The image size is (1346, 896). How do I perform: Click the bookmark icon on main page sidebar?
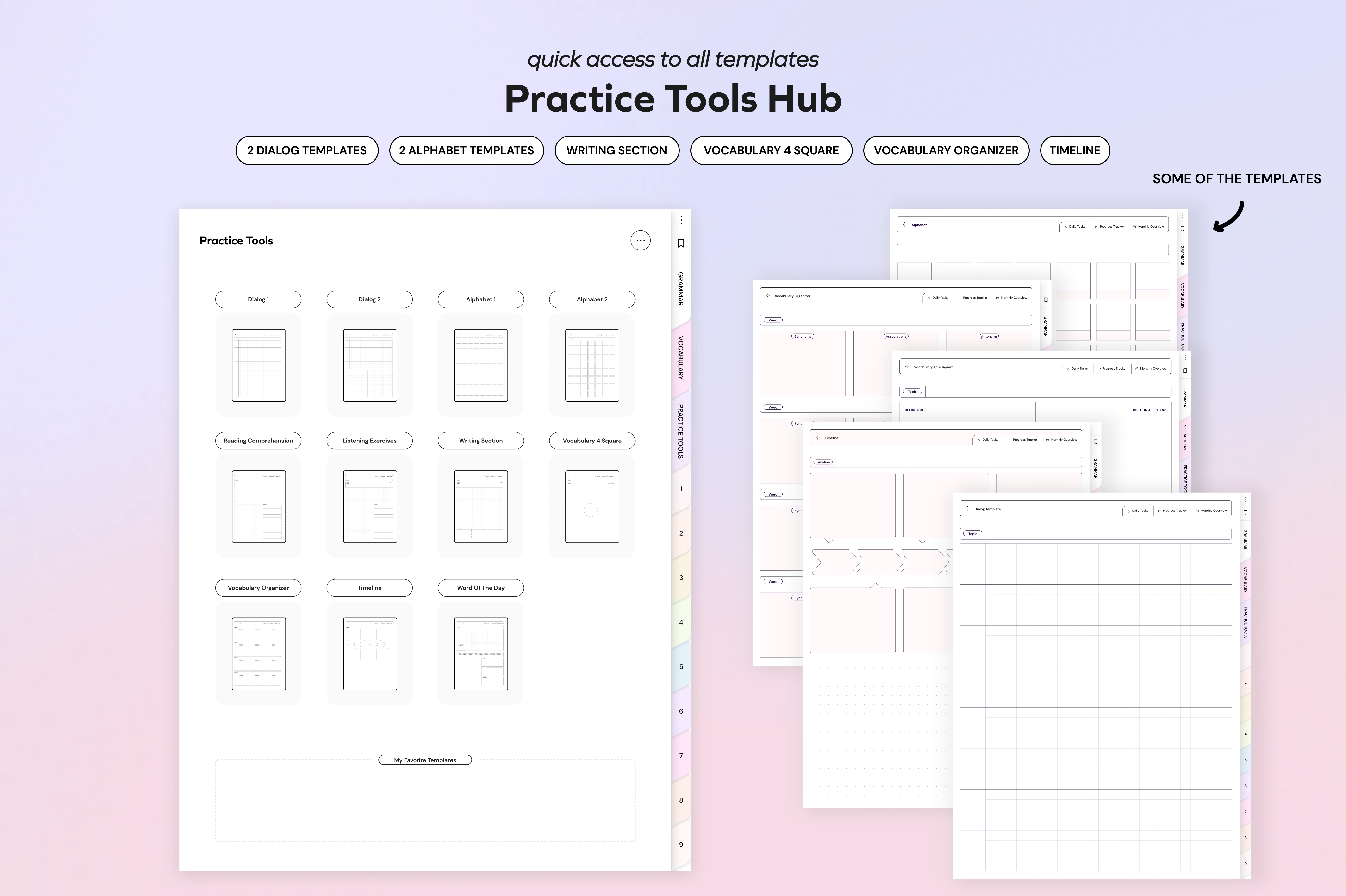[x=680, y=243]
